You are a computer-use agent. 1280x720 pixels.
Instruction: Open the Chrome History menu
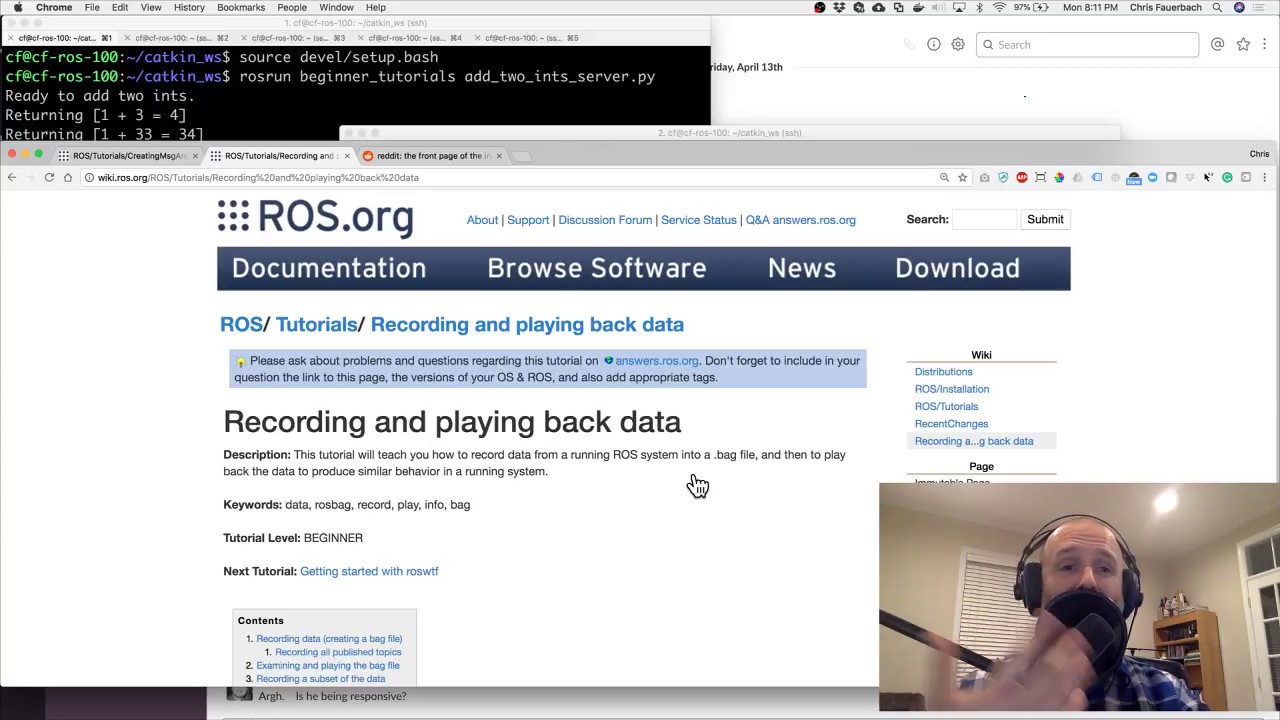pos(189,7)
